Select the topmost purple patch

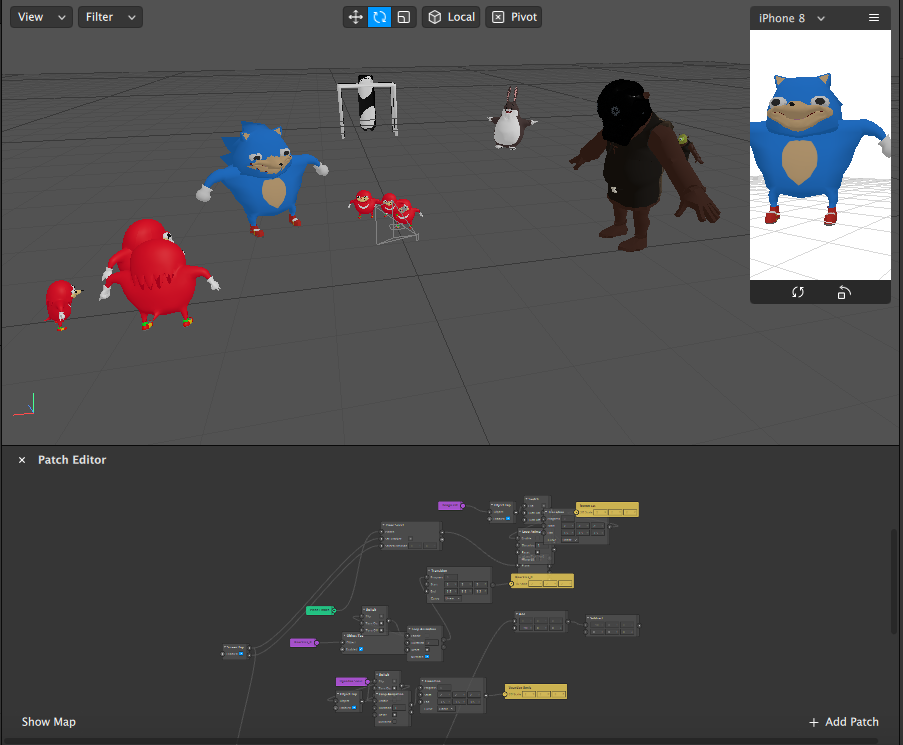pyautogui.click(x=450, y=505)
